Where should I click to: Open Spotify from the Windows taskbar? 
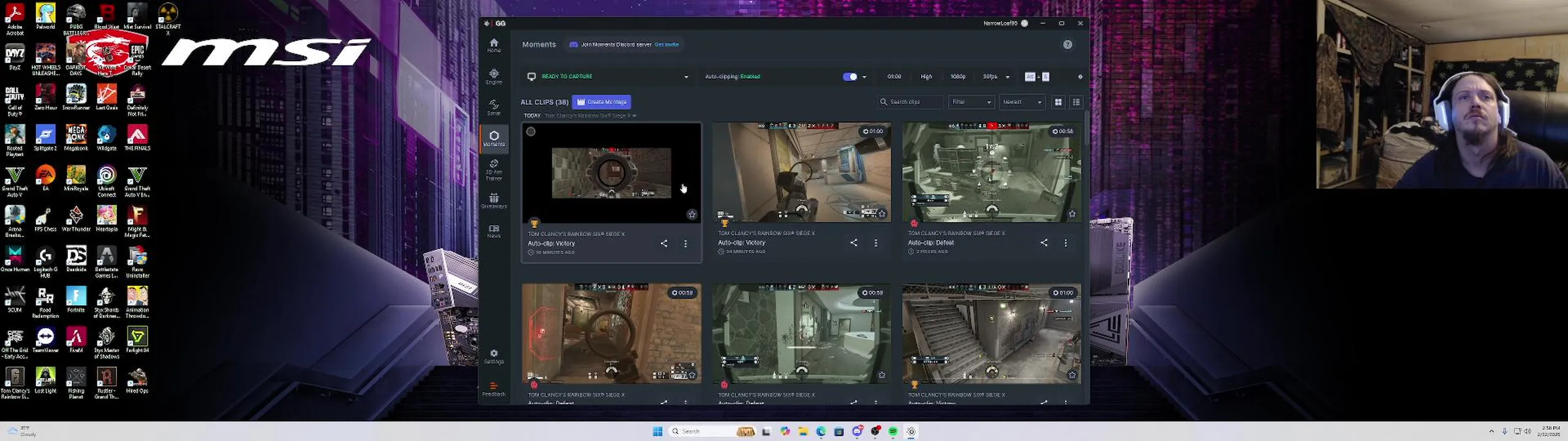coord(893,431)
